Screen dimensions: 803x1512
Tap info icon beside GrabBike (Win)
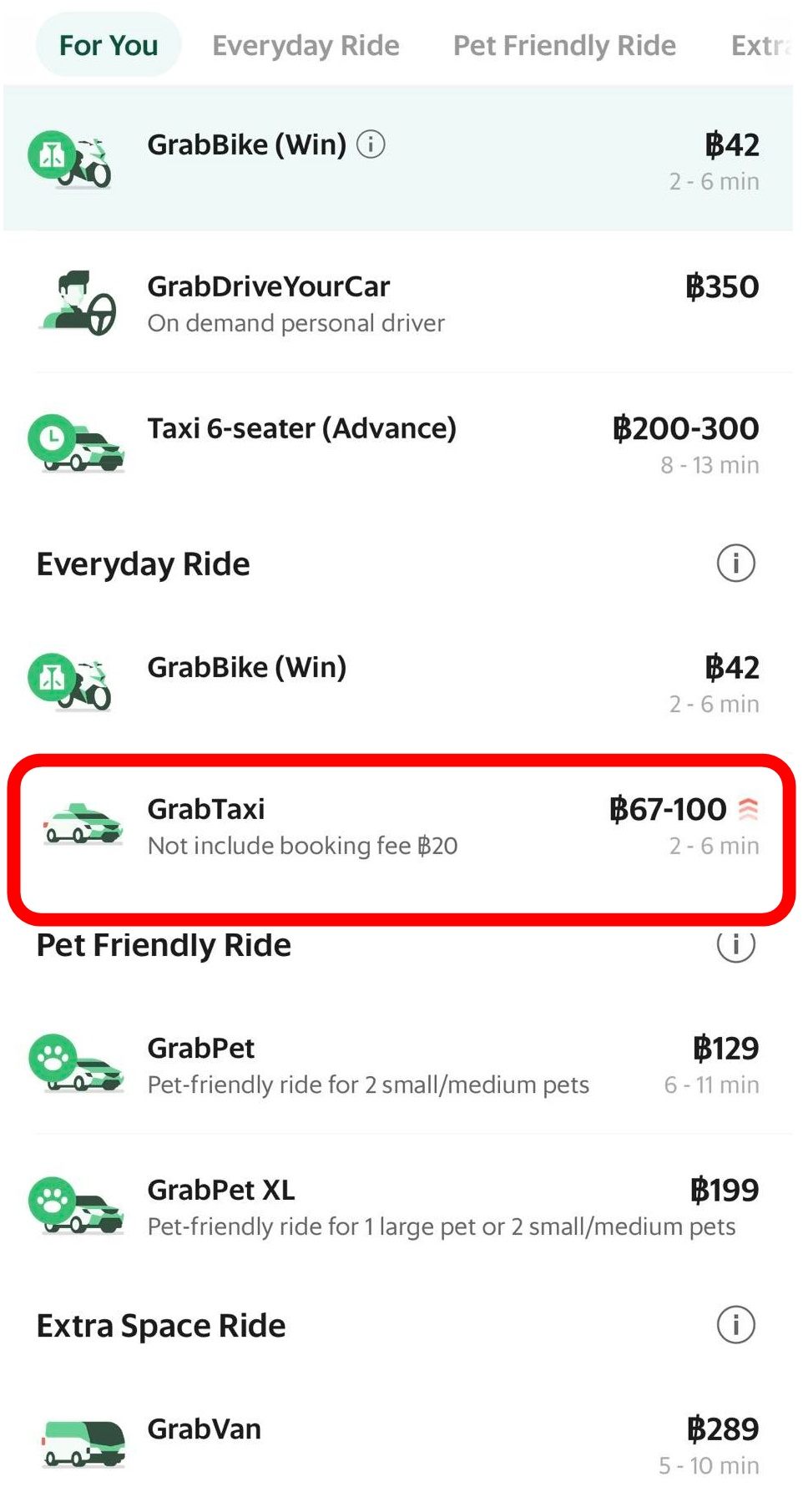click(371, 145)
